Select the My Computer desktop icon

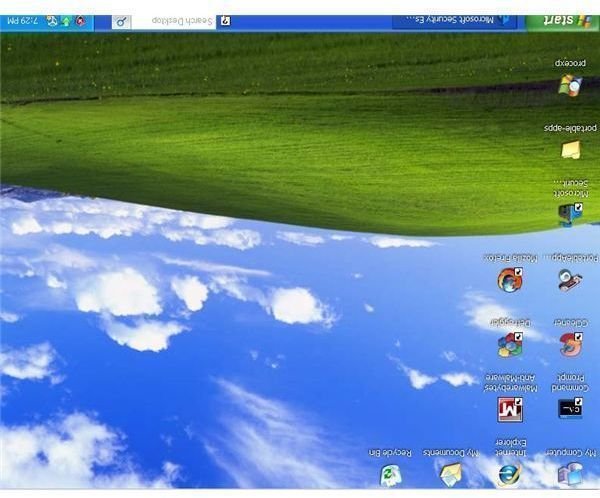[x=570, y=474]
